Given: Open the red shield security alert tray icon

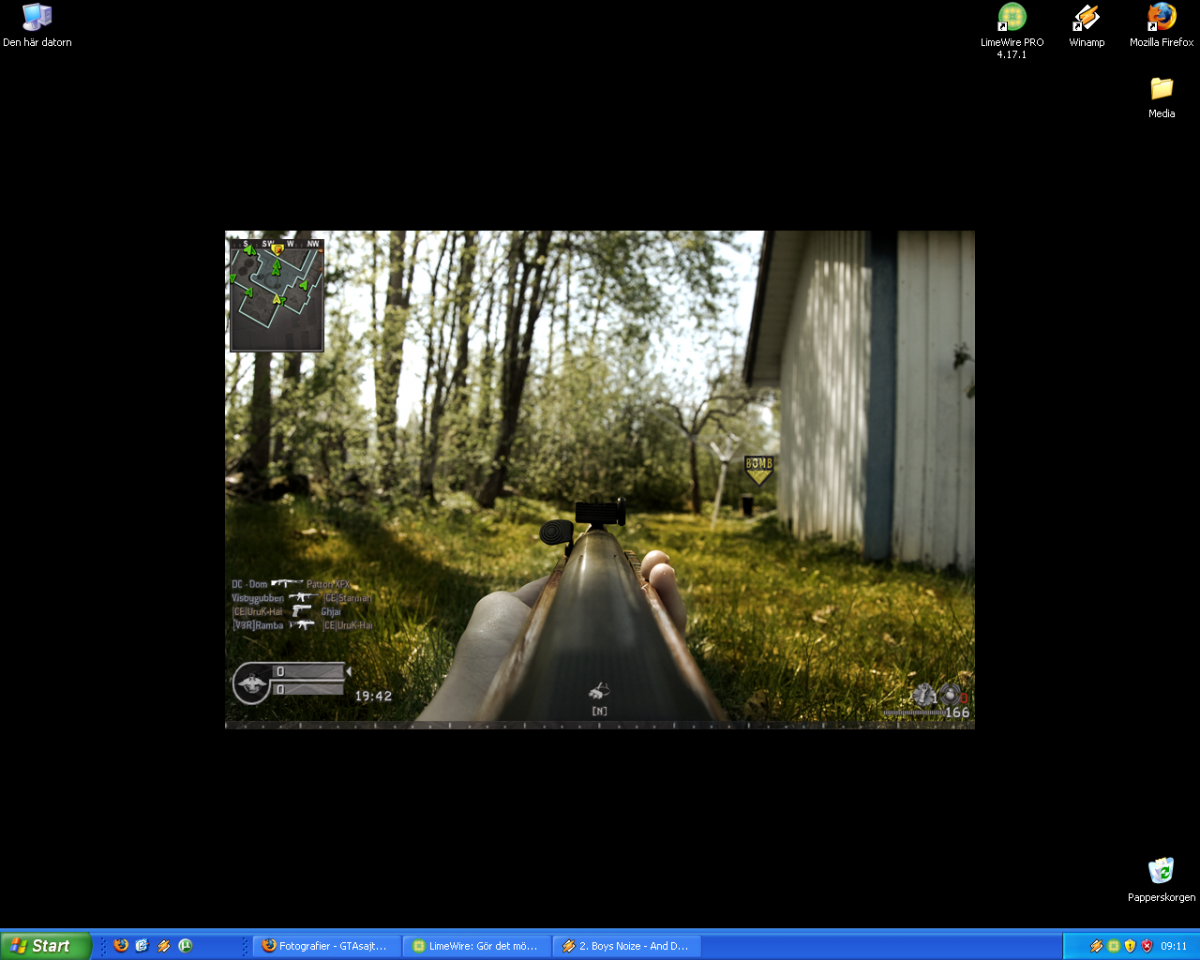Looking at the screenshot, I should [x=1147, y=946].
